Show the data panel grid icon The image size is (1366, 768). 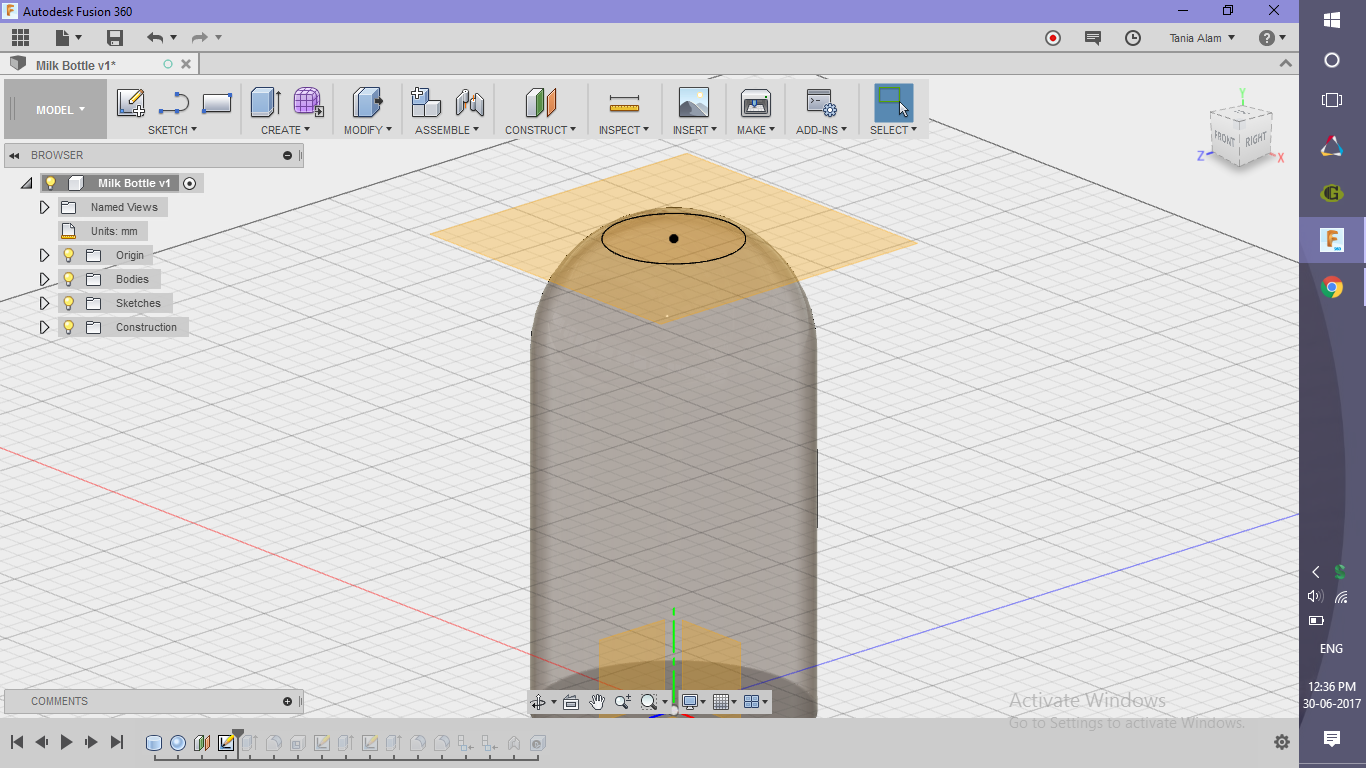coord(21,38)
